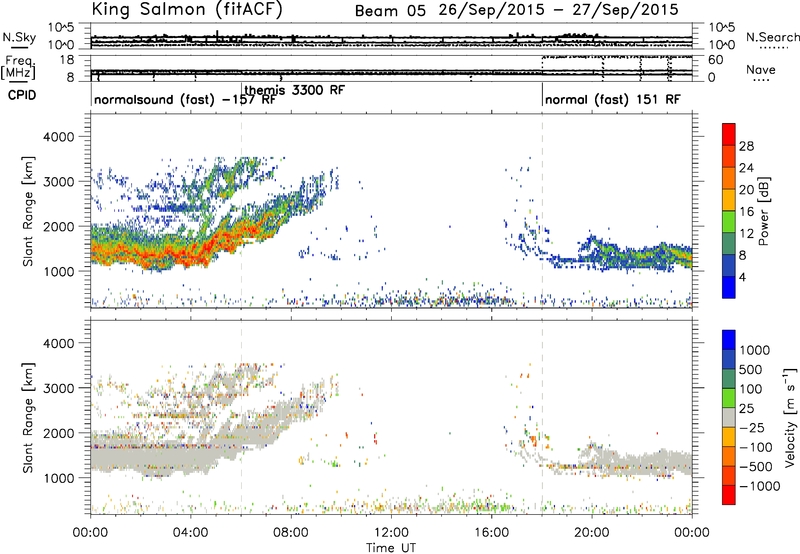Click the '100' value on Velocity colorbar

click(751, 389)
